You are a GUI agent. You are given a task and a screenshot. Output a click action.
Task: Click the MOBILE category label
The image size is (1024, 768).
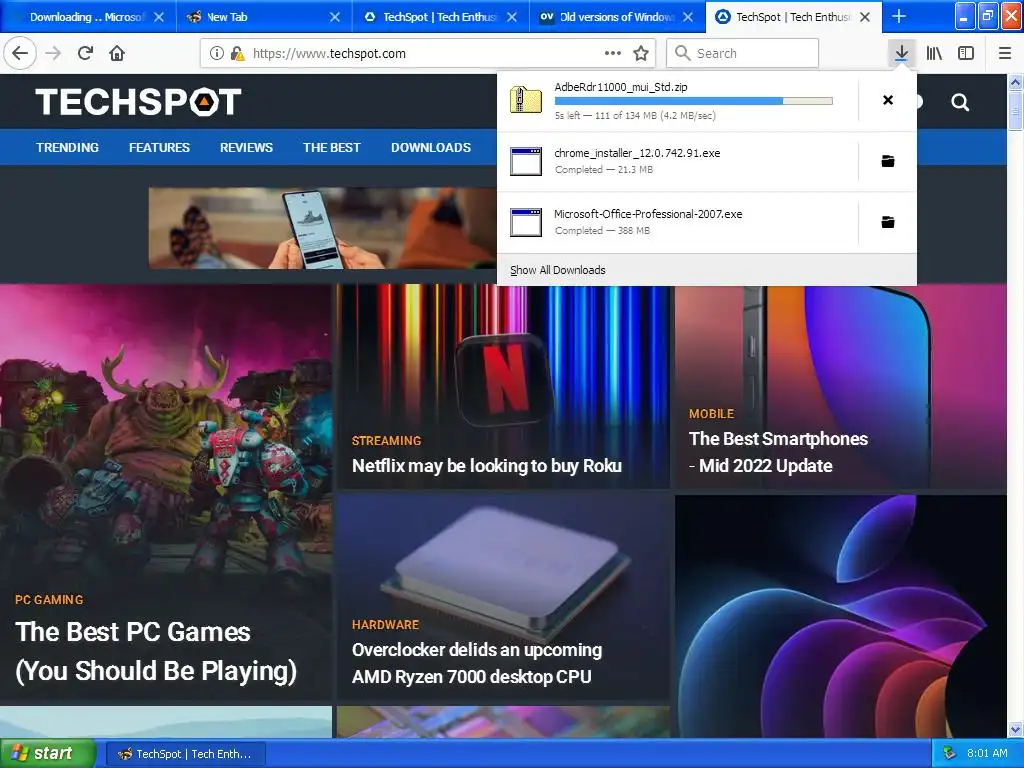[x=711, y=414]
